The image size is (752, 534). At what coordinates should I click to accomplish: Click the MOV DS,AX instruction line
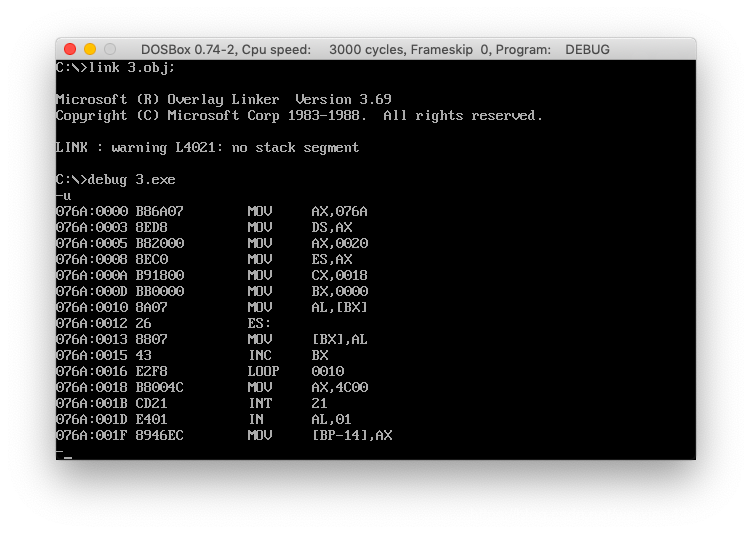tap(204, 227)
